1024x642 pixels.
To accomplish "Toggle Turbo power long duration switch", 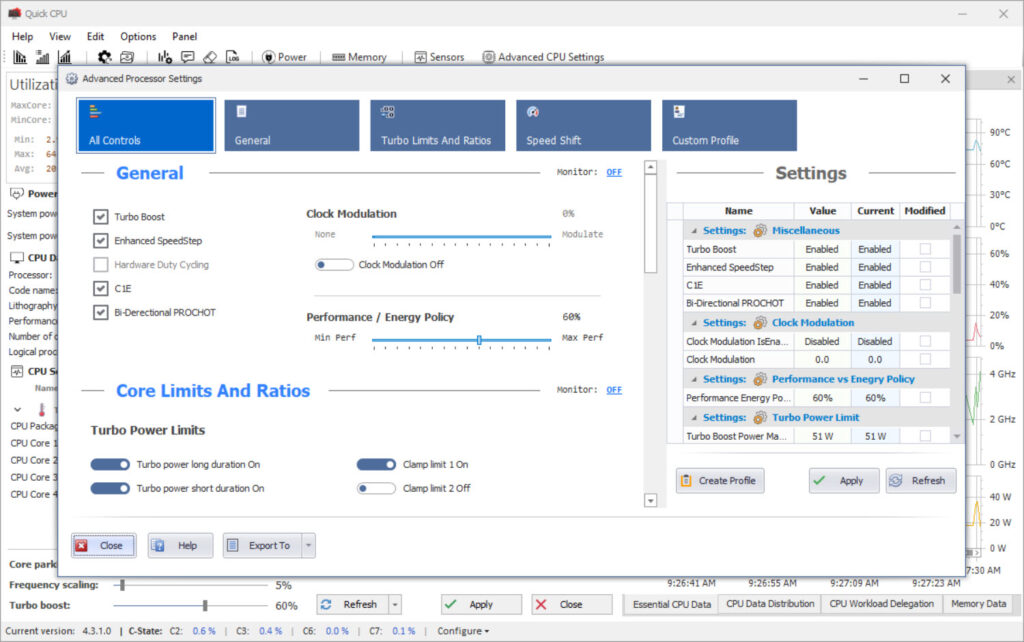I will pos(110,464).
